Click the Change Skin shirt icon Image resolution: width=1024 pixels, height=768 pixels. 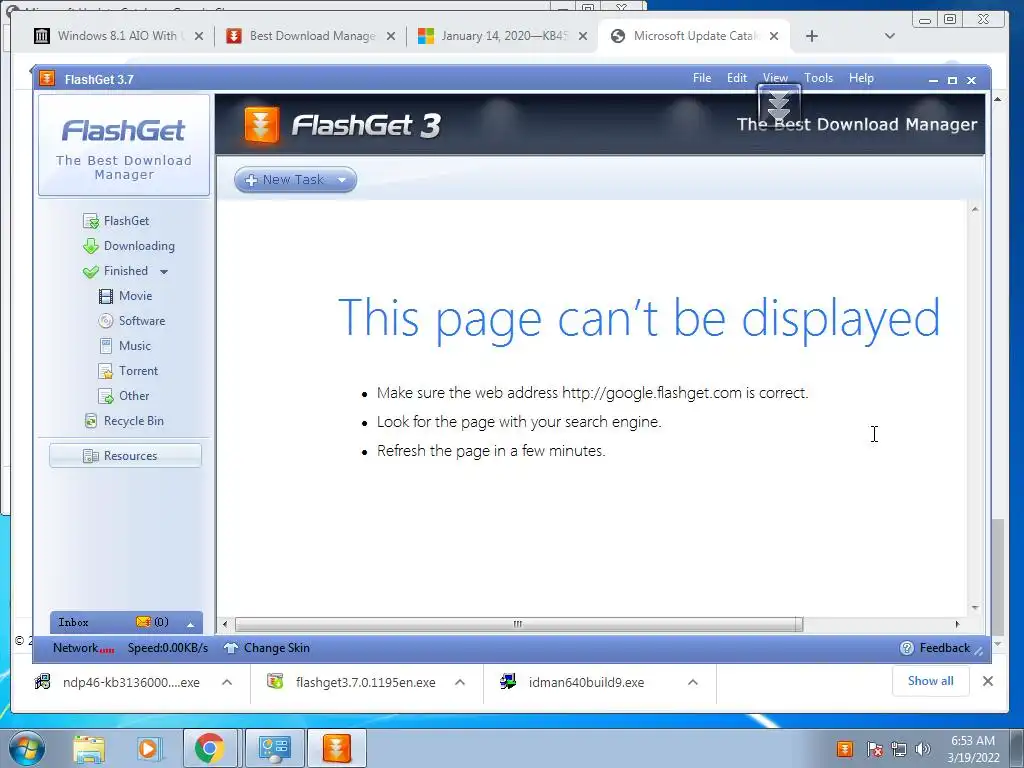(231, 648)
